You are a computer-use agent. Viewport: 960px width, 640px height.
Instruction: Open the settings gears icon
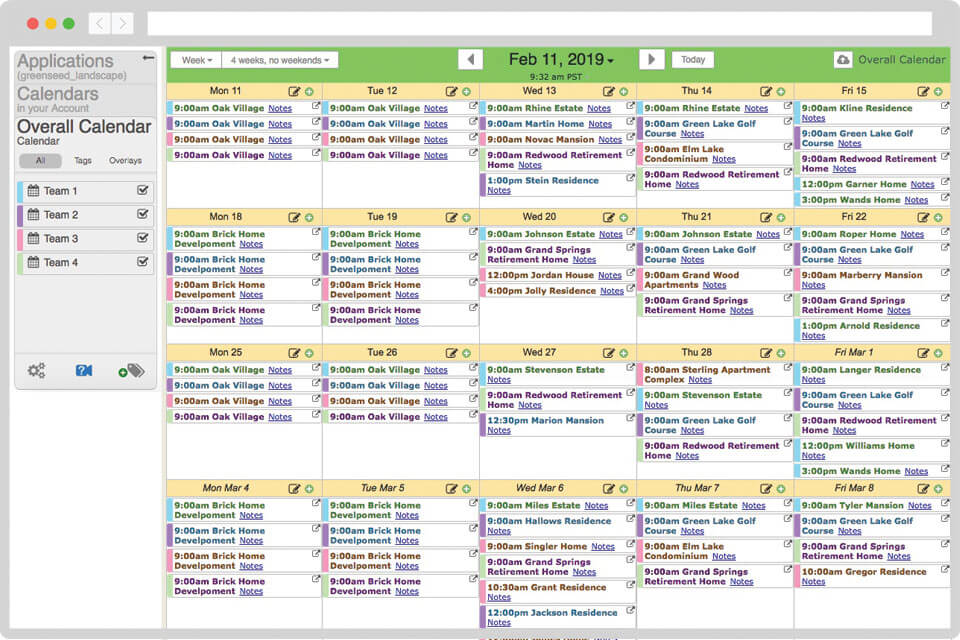36,370
